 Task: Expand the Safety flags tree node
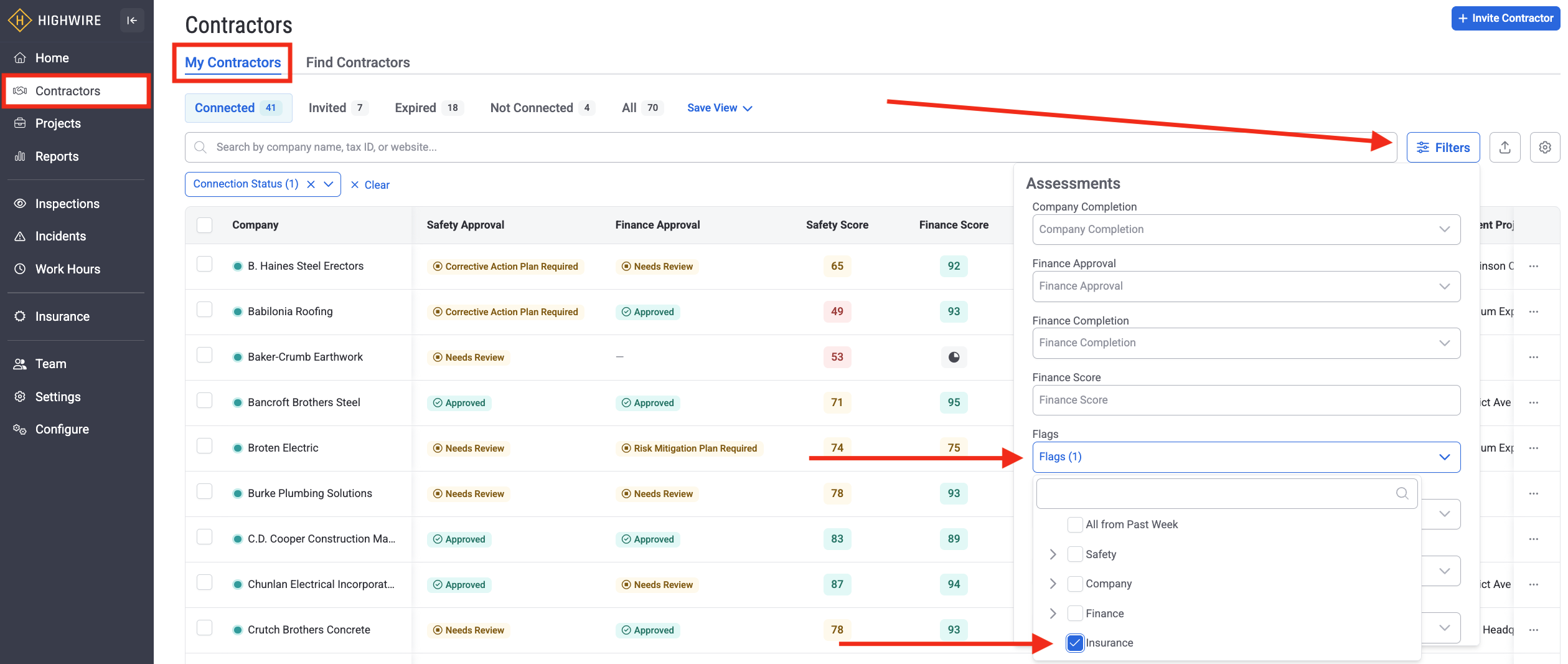[x=1053, y=554]
